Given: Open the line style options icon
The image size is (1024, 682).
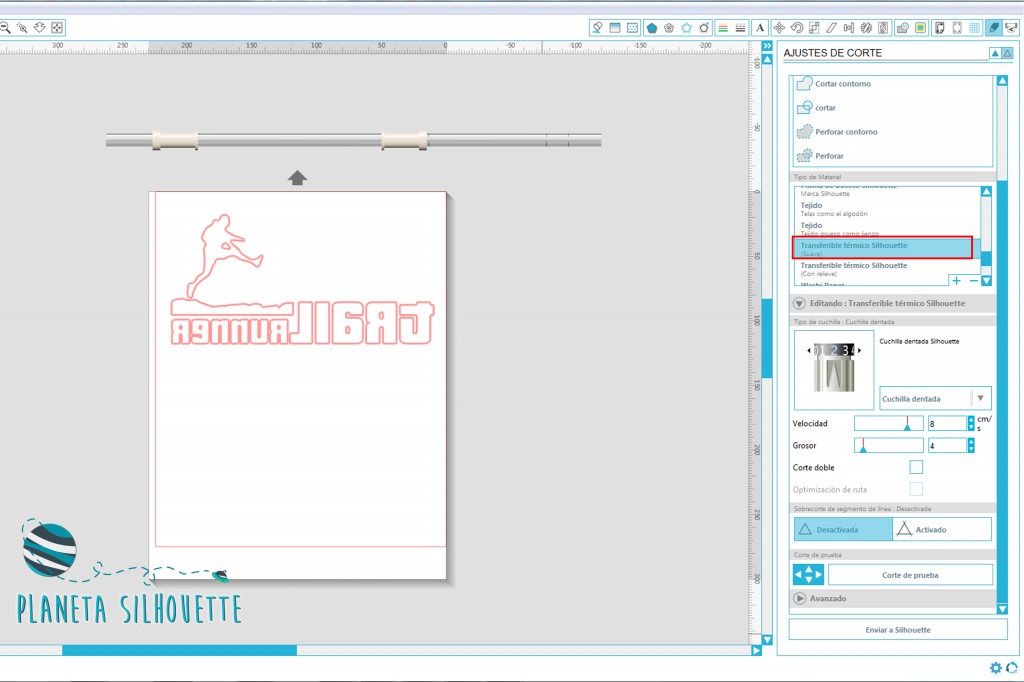Looking at the screenshot, I should 741,27.
